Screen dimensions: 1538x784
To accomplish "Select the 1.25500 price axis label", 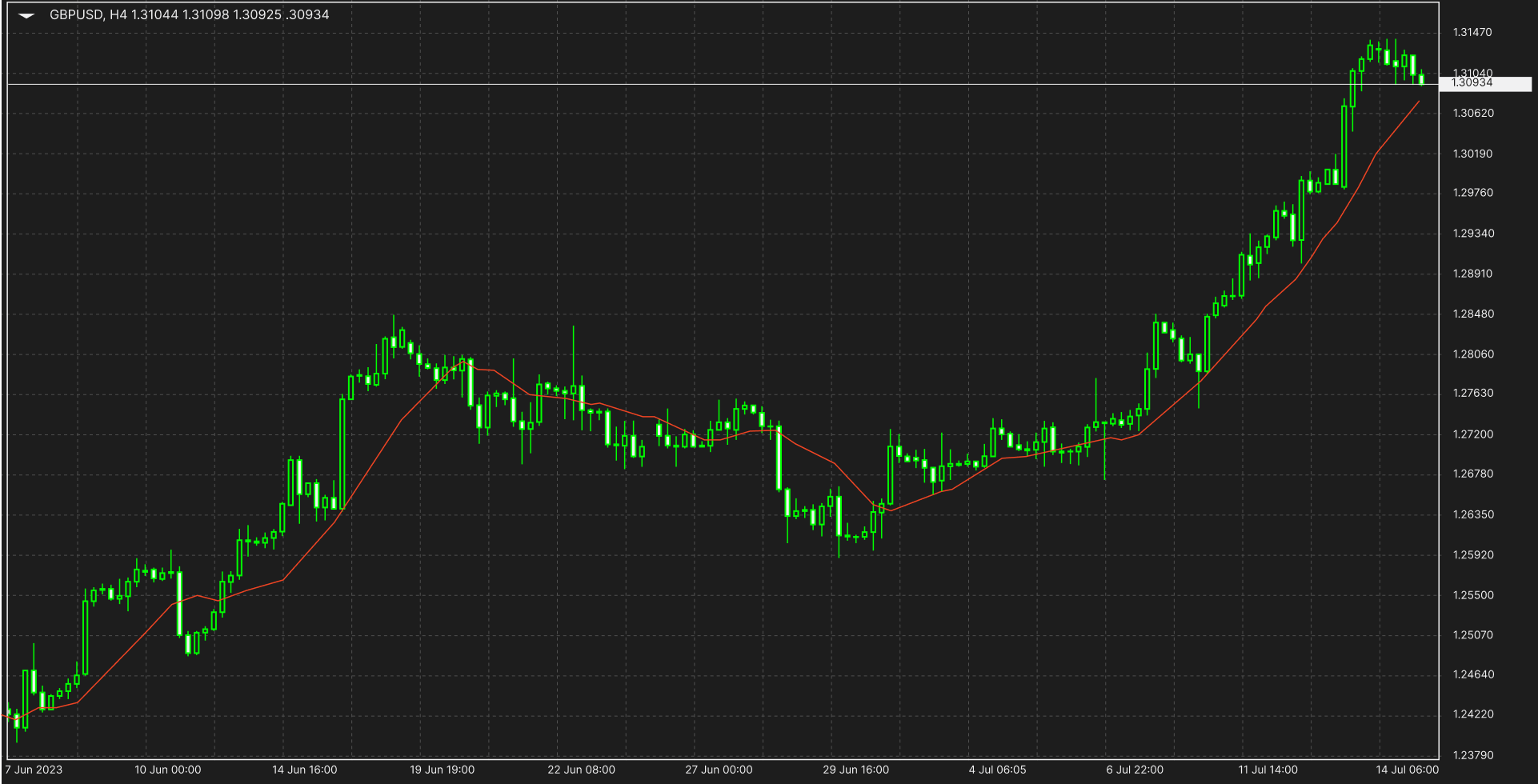I will tap(1472, 595).
